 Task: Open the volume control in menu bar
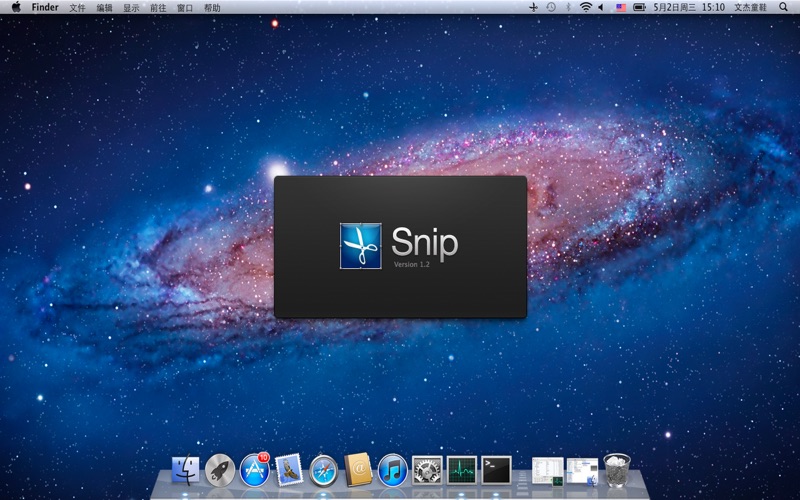tap(601, 7)
